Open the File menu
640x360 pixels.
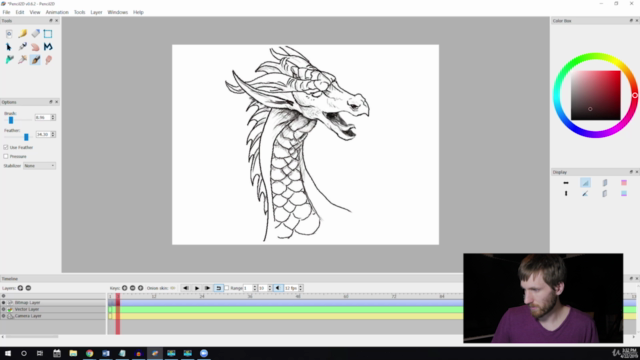point(6,12)
